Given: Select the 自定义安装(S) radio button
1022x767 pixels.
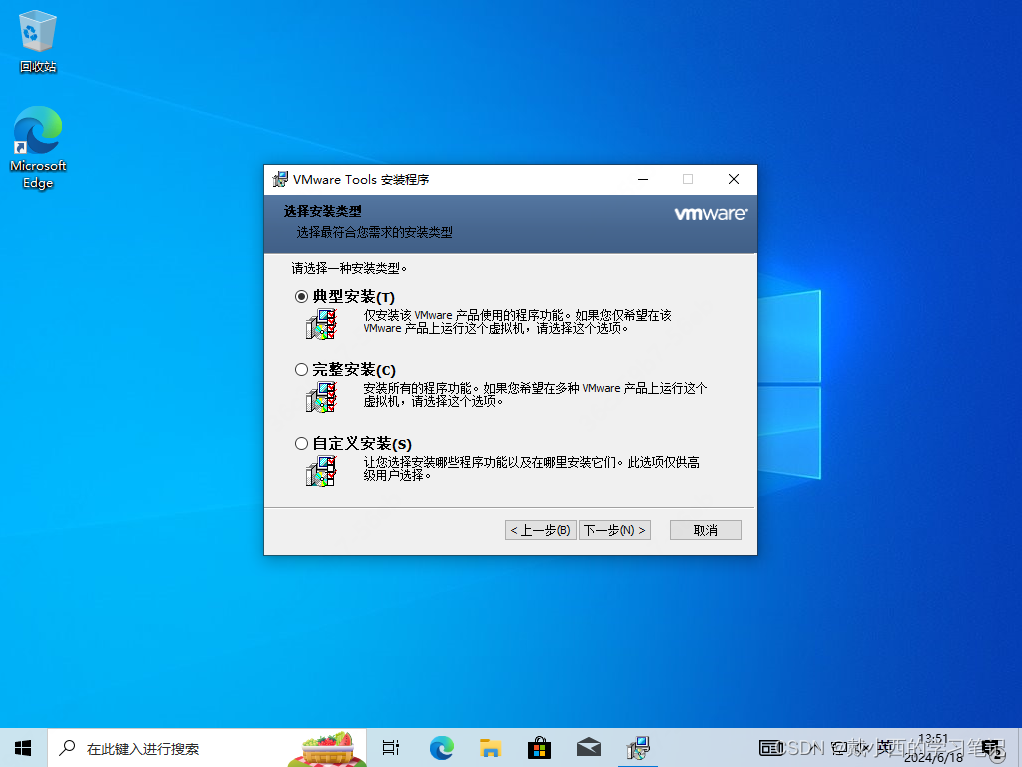Looking at the screenshot, I should point(301,444).
